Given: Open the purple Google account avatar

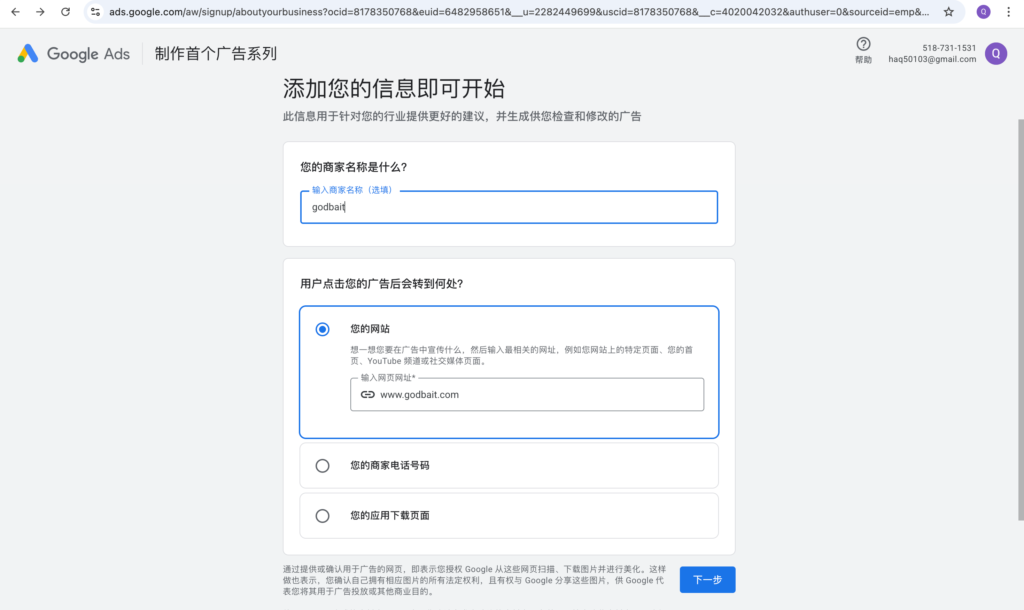Looking at the screenshot, I should (x=995, y=54).
